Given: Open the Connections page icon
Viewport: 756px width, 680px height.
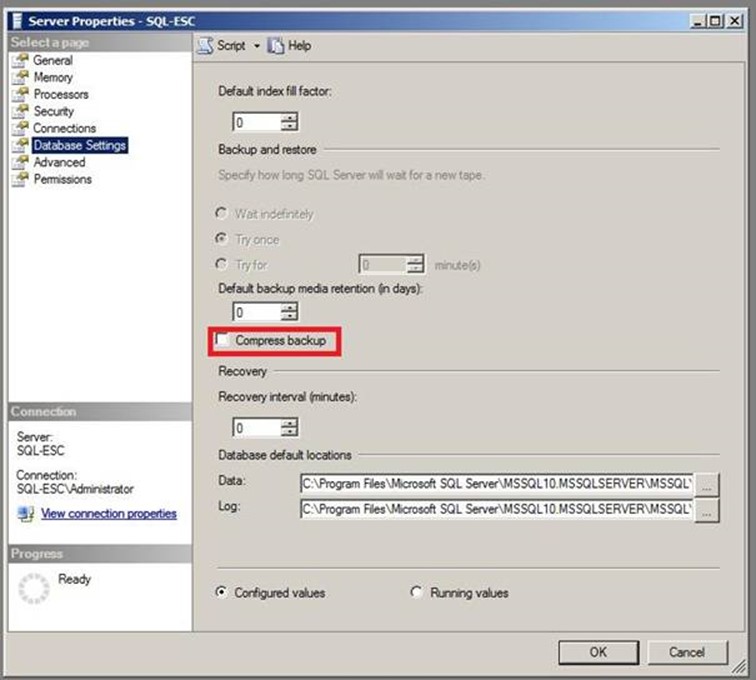Looking at the screenshot, I should click(19, 129).
